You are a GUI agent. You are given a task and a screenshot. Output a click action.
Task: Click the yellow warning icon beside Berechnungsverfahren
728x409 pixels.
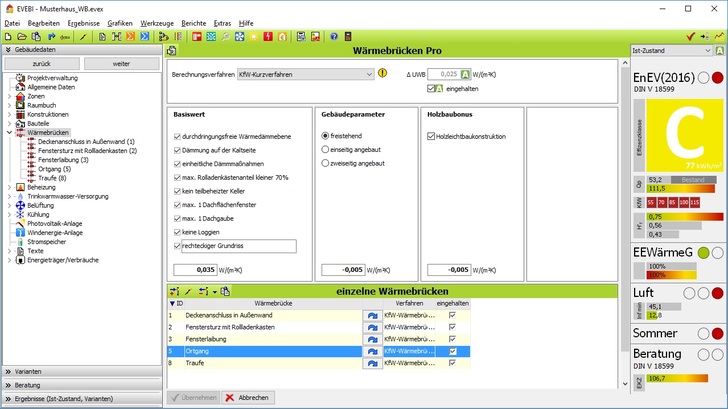tap(382, 73)
